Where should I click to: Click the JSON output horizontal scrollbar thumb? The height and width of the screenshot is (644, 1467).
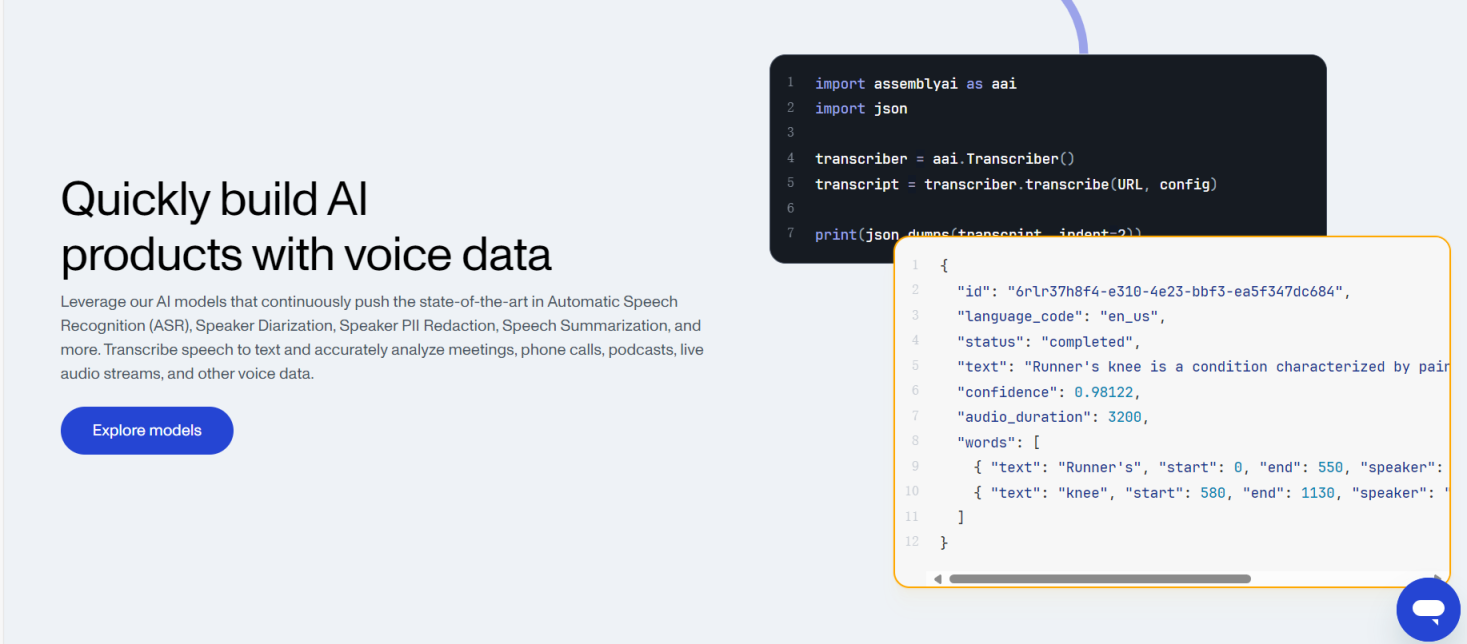click(x=1099, y=579)
